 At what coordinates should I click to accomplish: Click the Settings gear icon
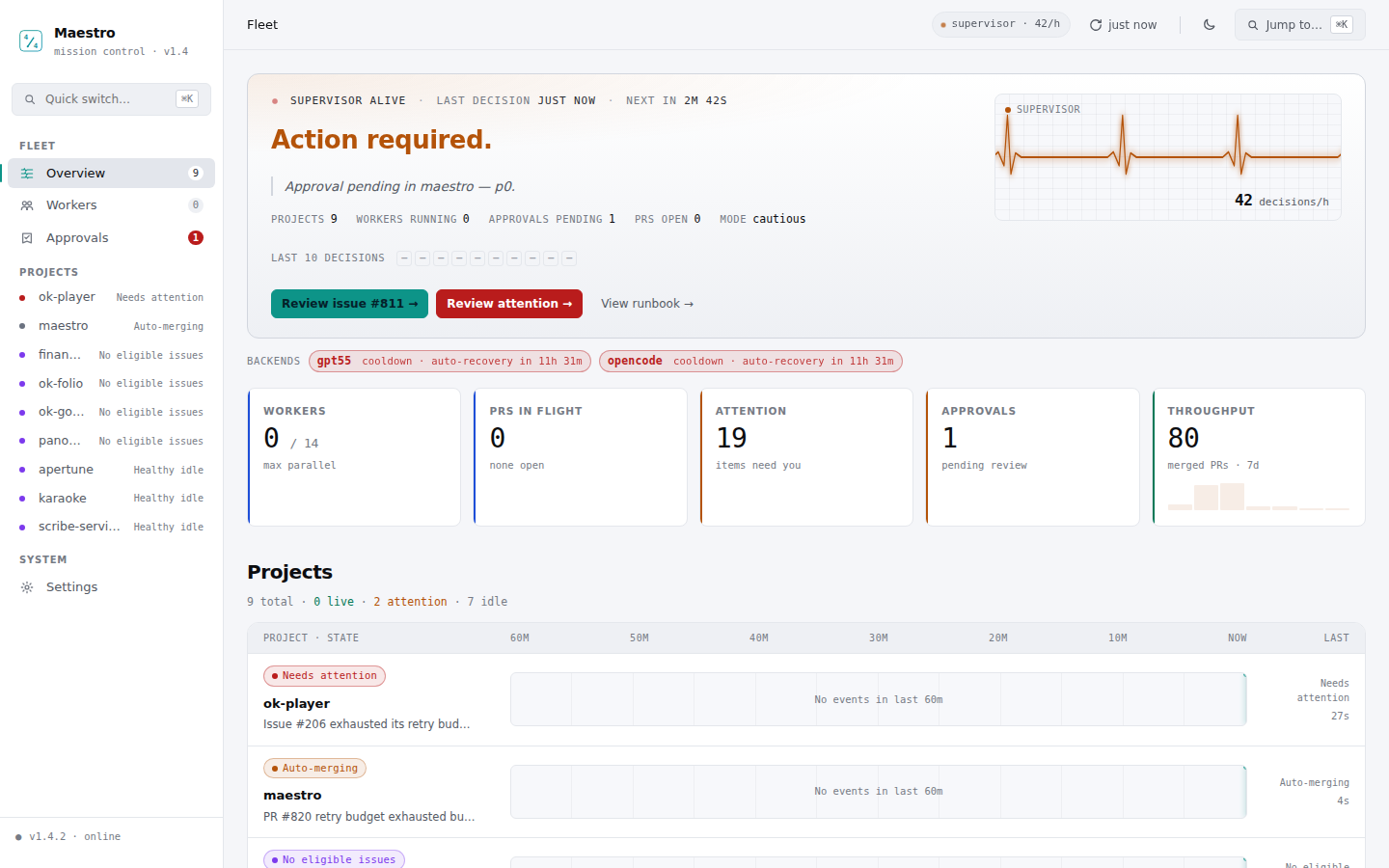pyautogui.click(x=27, y=587)
